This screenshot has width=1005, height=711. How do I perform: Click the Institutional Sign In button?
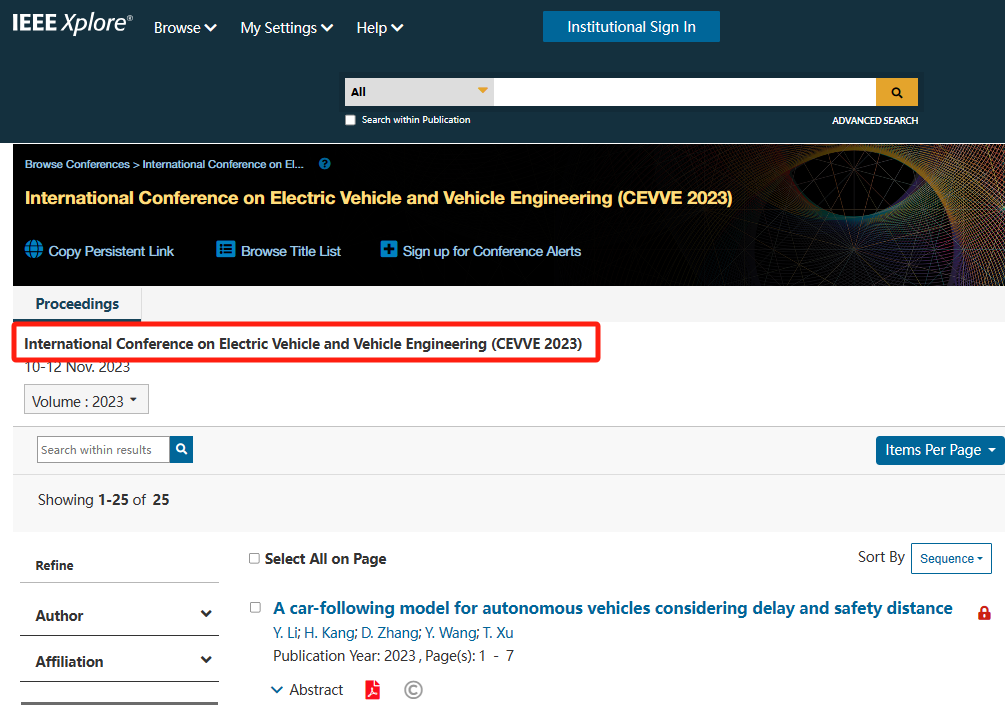tap(631, 27)
